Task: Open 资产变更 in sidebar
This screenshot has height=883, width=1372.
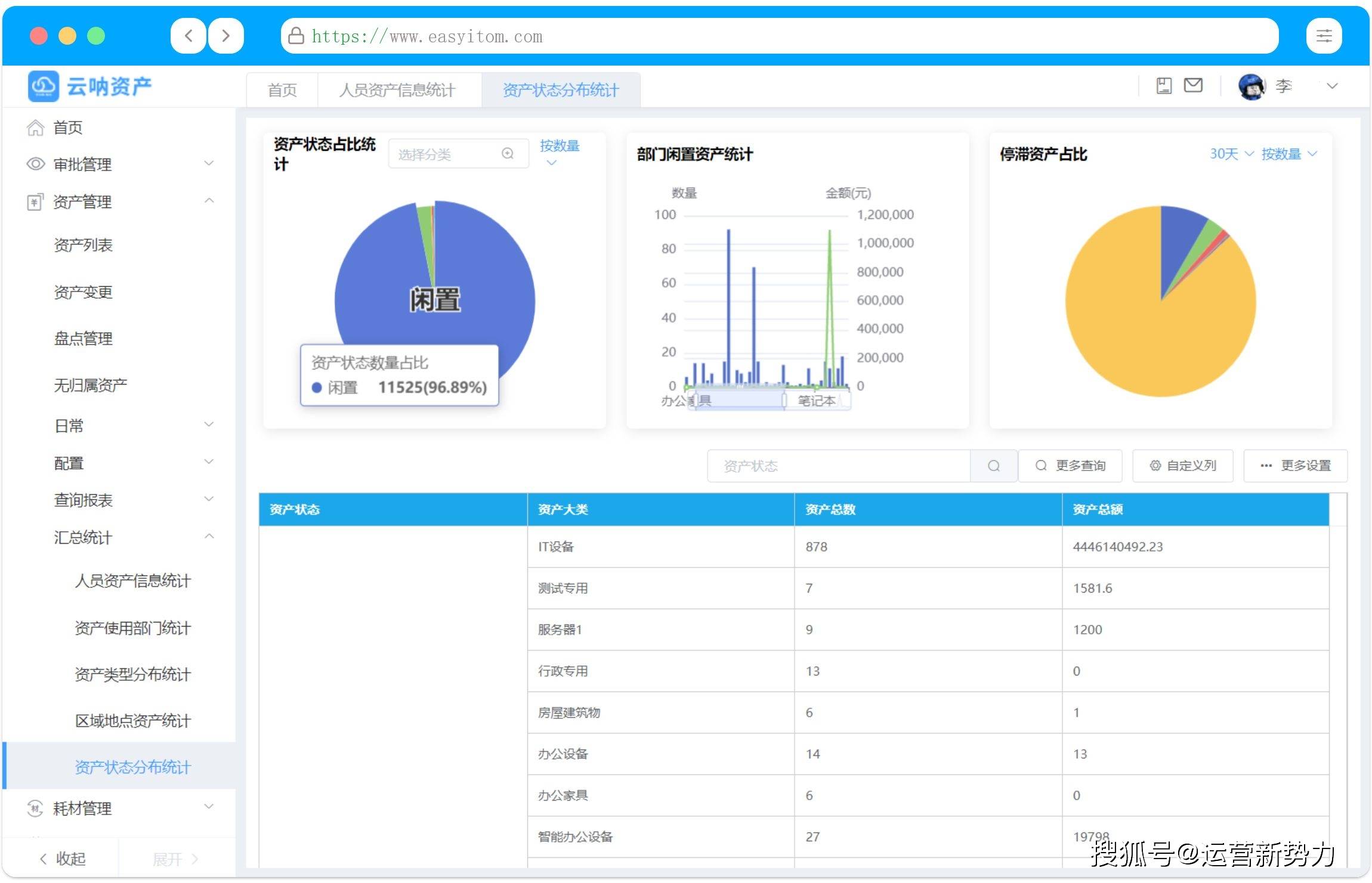Action: [83, 292]
